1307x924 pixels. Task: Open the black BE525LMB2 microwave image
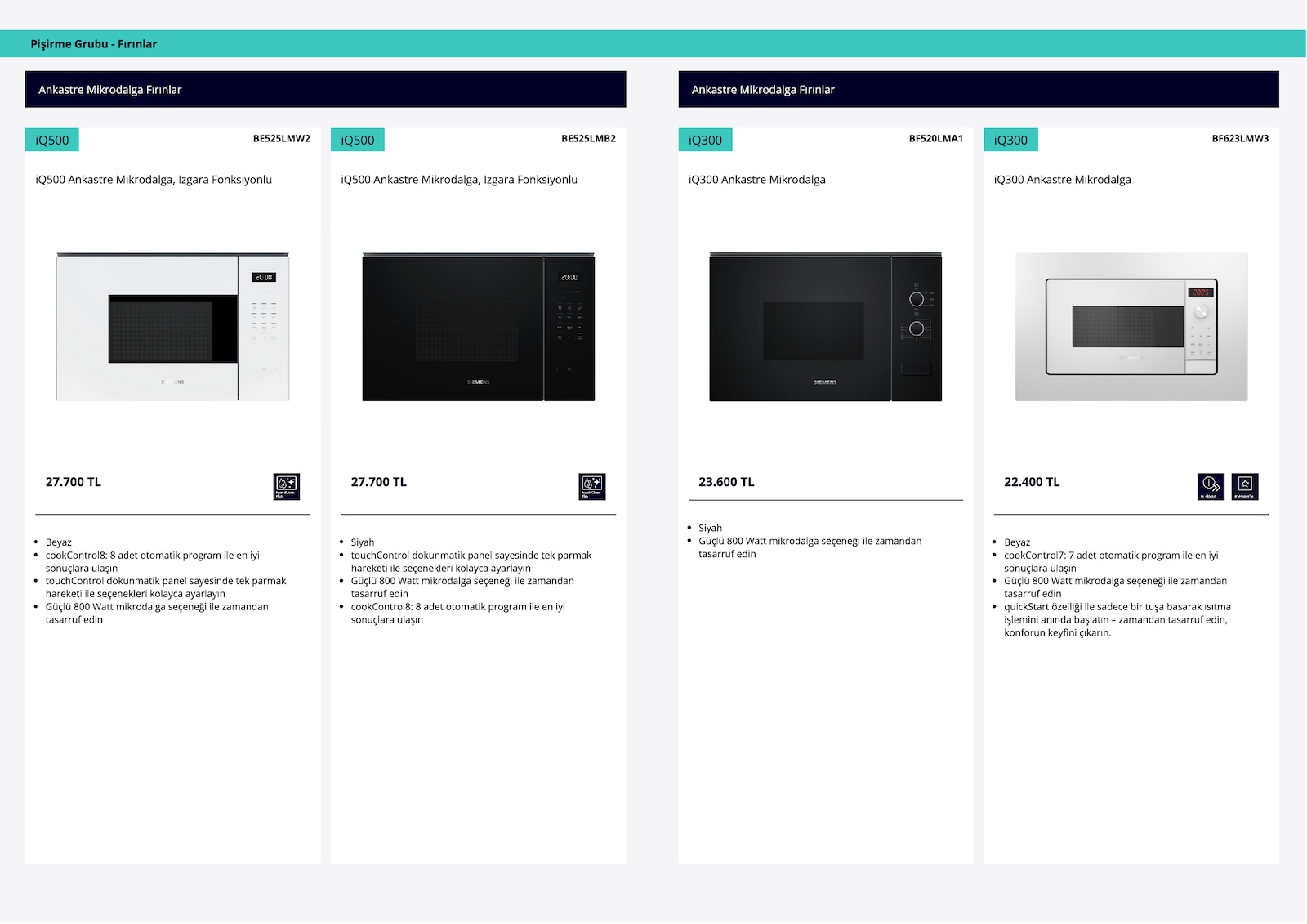pyautogui.click(x=479, y=327)
